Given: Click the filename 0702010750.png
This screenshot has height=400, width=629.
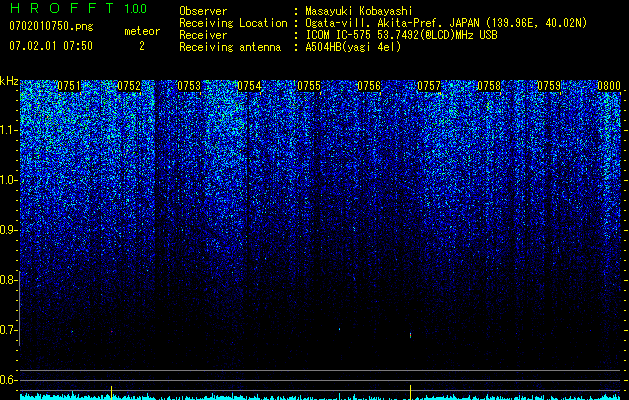Looking at the screenshot, I should (51, 27).
